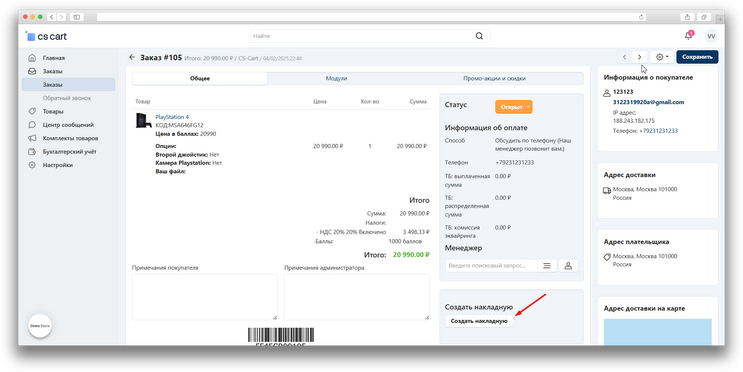Click the PlayStation 4 product thumbnail
The width and height of the screenshot is (743, 372).
143,120
